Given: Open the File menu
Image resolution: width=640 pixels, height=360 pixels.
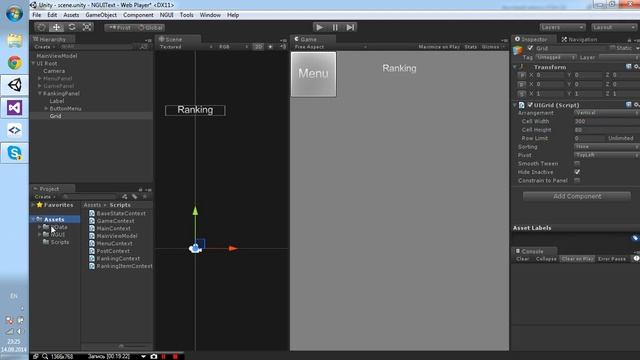Looking at the screenshot, I should click(x=37, y=15).
